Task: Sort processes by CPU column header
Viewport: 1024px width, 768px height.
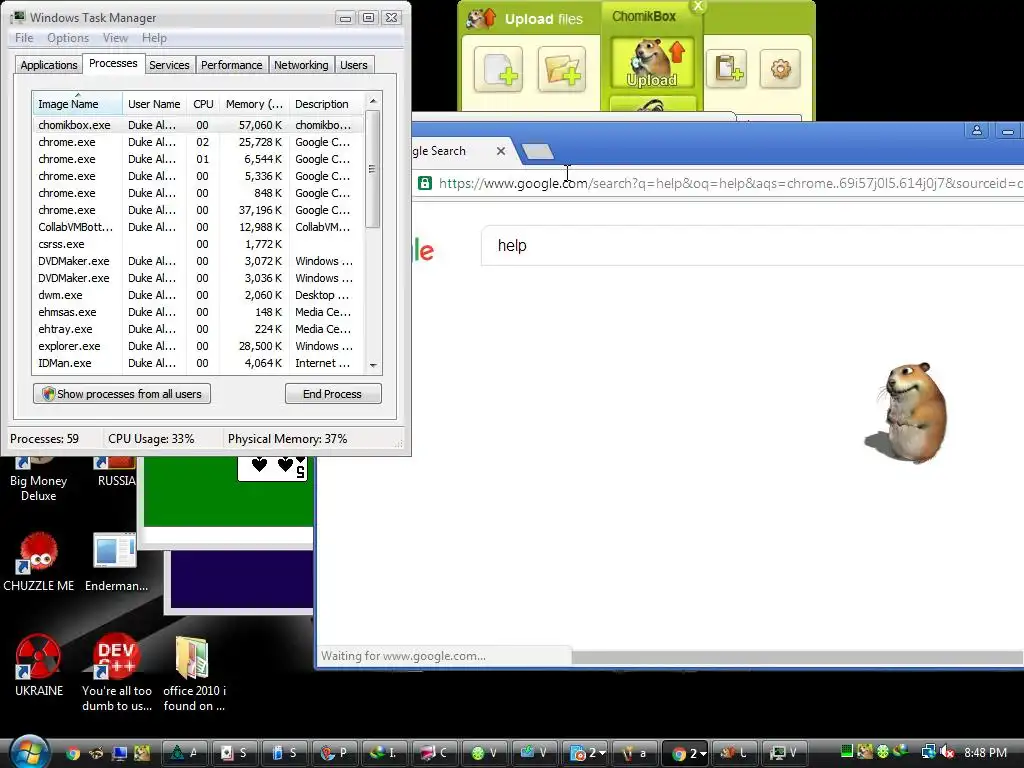Action: 203,104
